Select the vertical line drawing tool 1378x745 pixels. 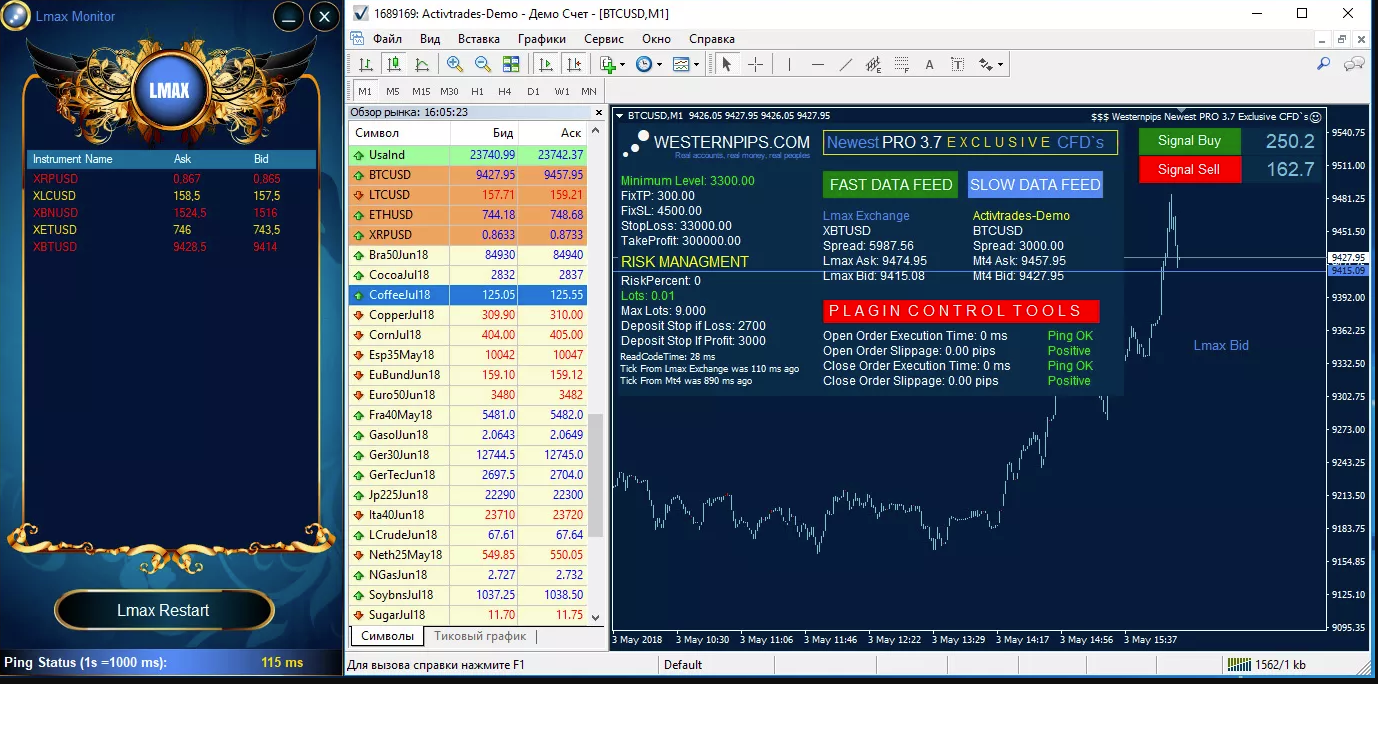click(789, 64)
